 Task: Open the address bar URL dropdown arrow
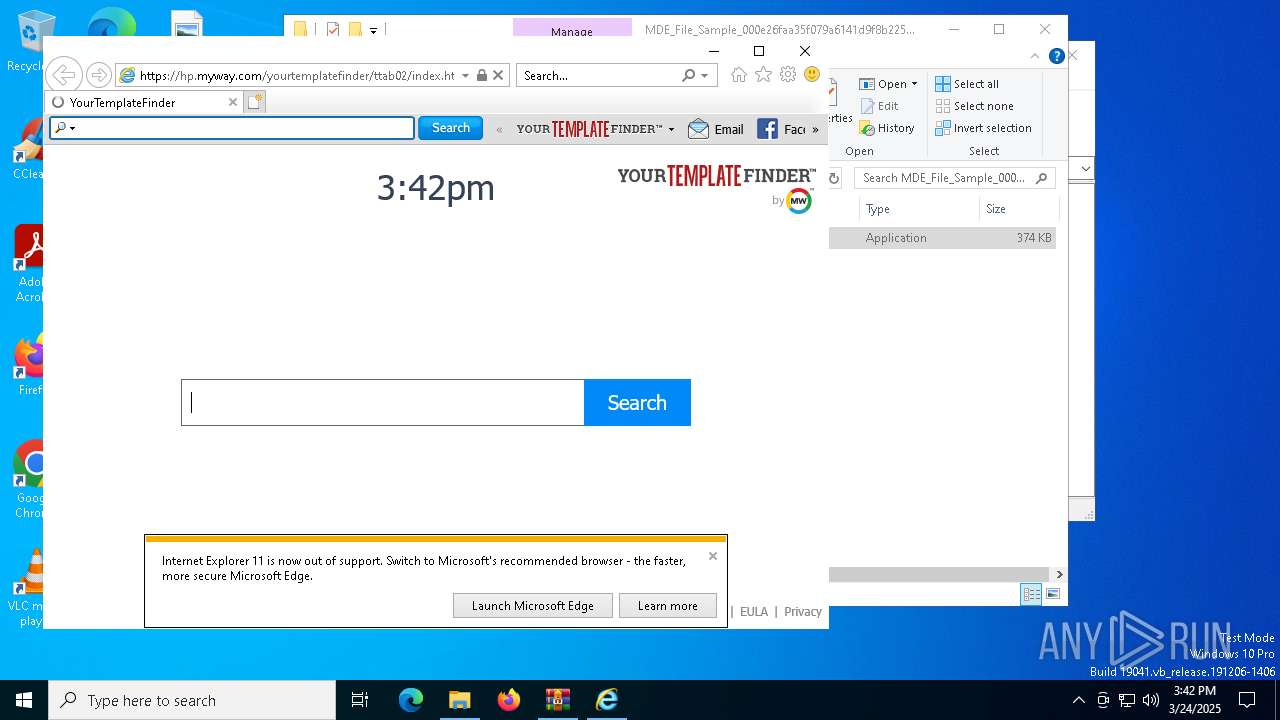pos(465,75)
